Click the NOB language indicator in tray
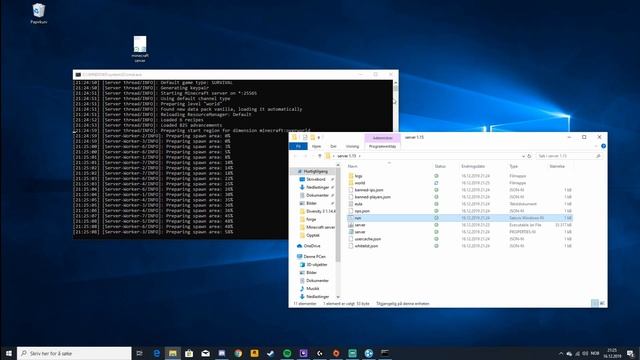 [595, 353]
